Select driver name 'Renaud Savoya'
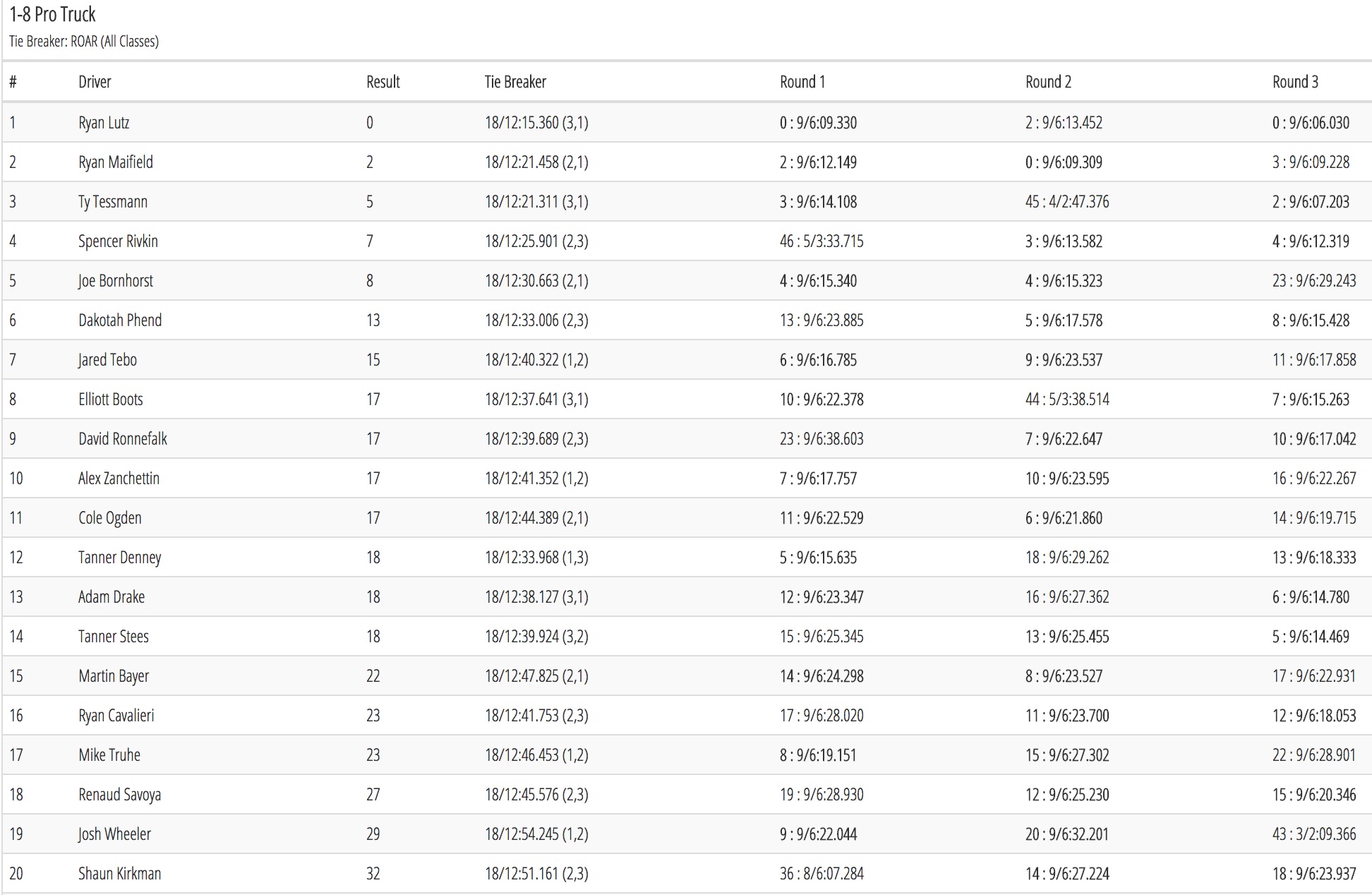Image resolution: width=1372 pixels, height=895 pixels. (120, 795)
